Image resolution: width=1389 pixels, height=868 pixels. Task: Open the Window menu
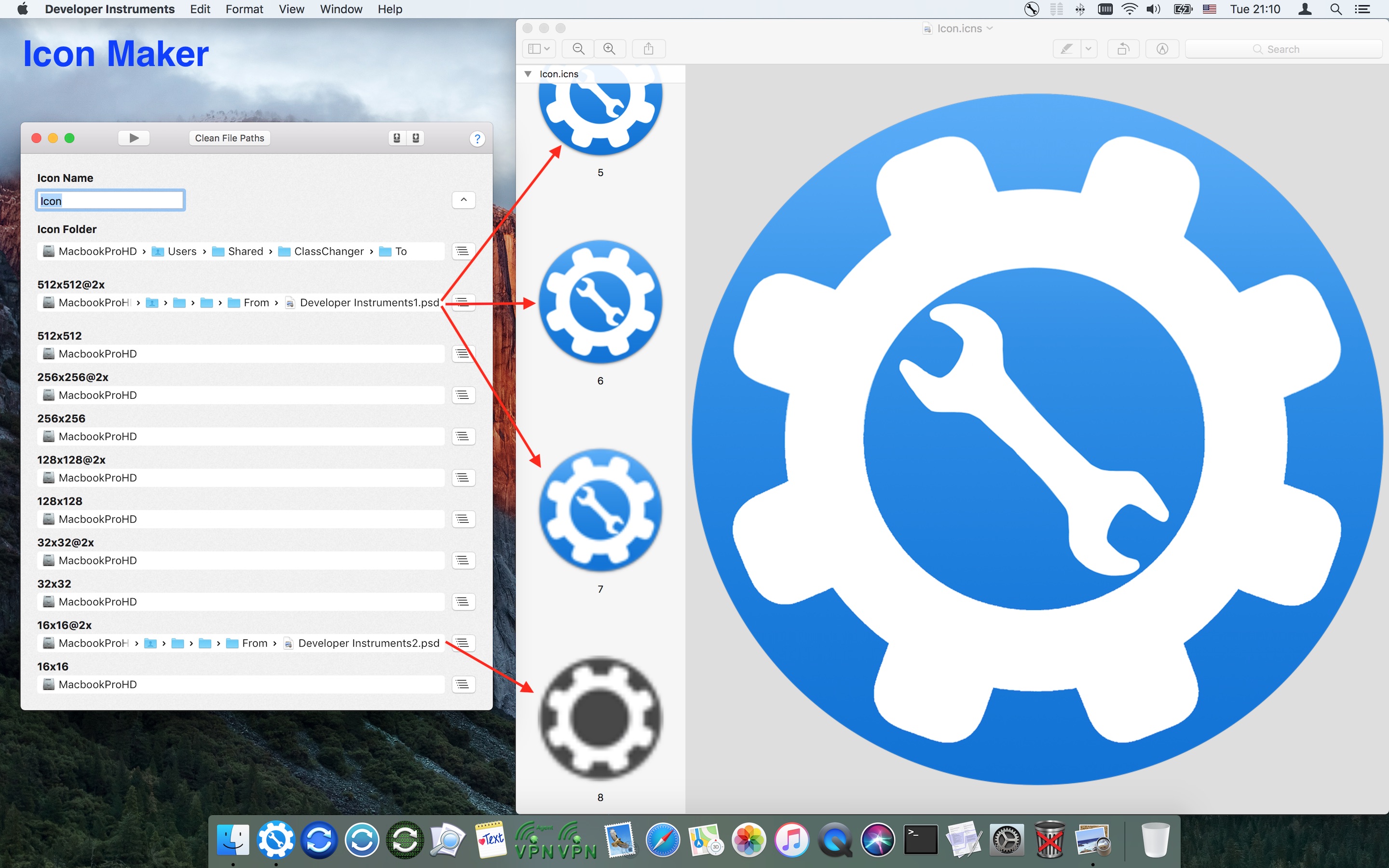[341, 9]
